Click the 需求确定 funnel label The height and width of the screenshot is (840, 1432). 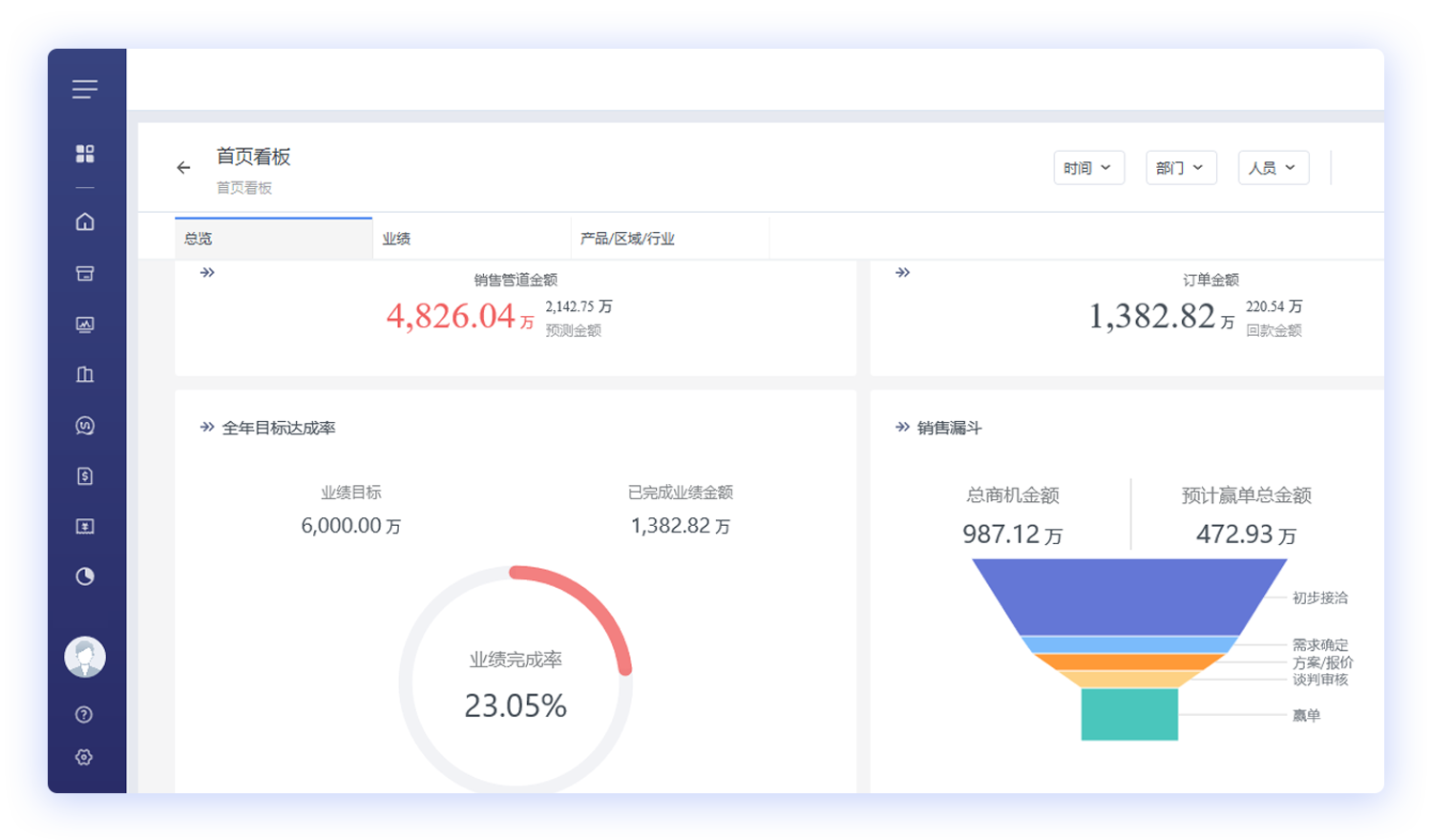pos(1320,645)
